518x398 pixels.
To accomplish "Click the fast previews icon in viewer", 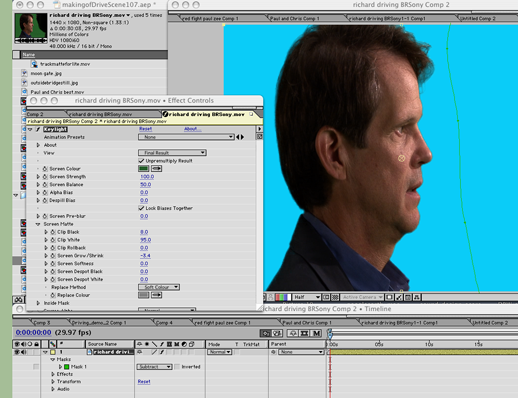I will tap(398, 297).
